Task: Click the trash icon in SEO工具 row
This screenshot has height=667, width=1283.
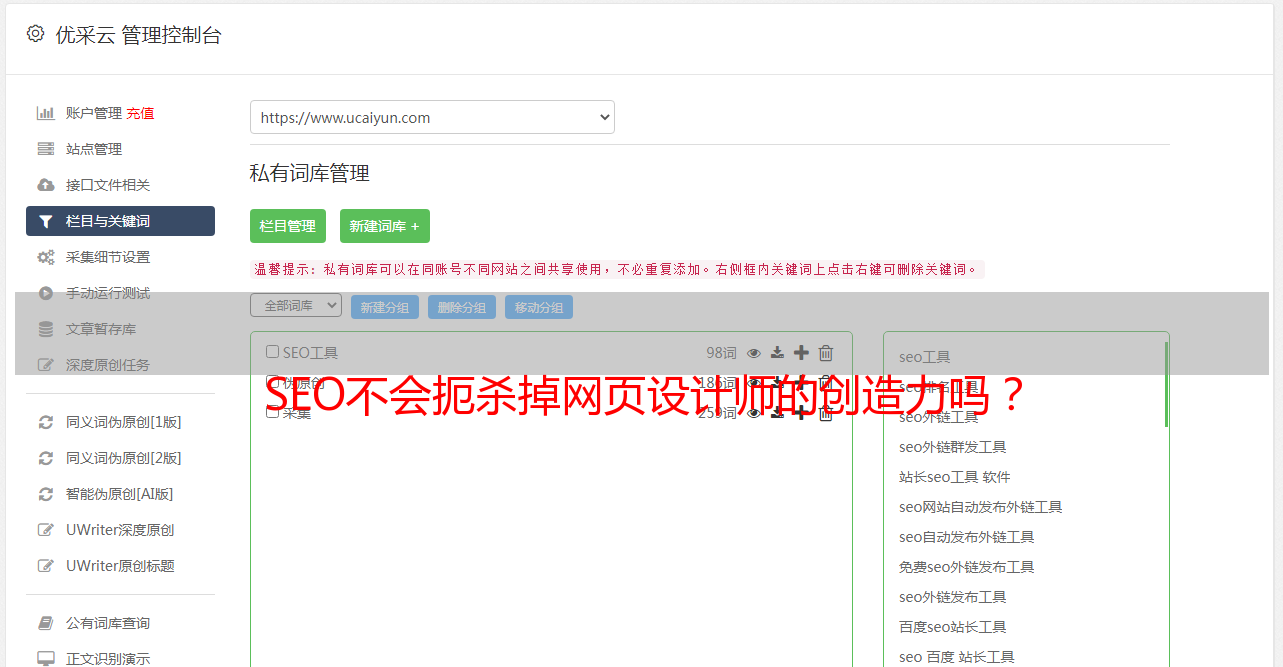Action: pyautogui.click(x=826, y=353)
